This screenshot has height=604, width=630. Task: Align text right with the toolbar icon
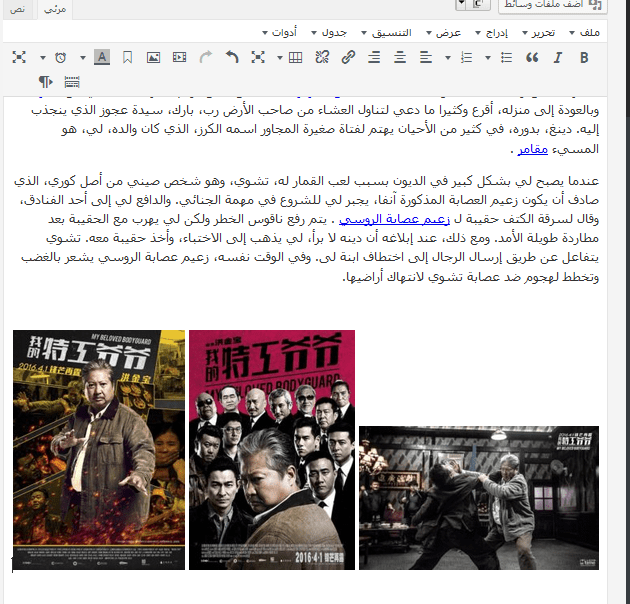pos(374,57)
